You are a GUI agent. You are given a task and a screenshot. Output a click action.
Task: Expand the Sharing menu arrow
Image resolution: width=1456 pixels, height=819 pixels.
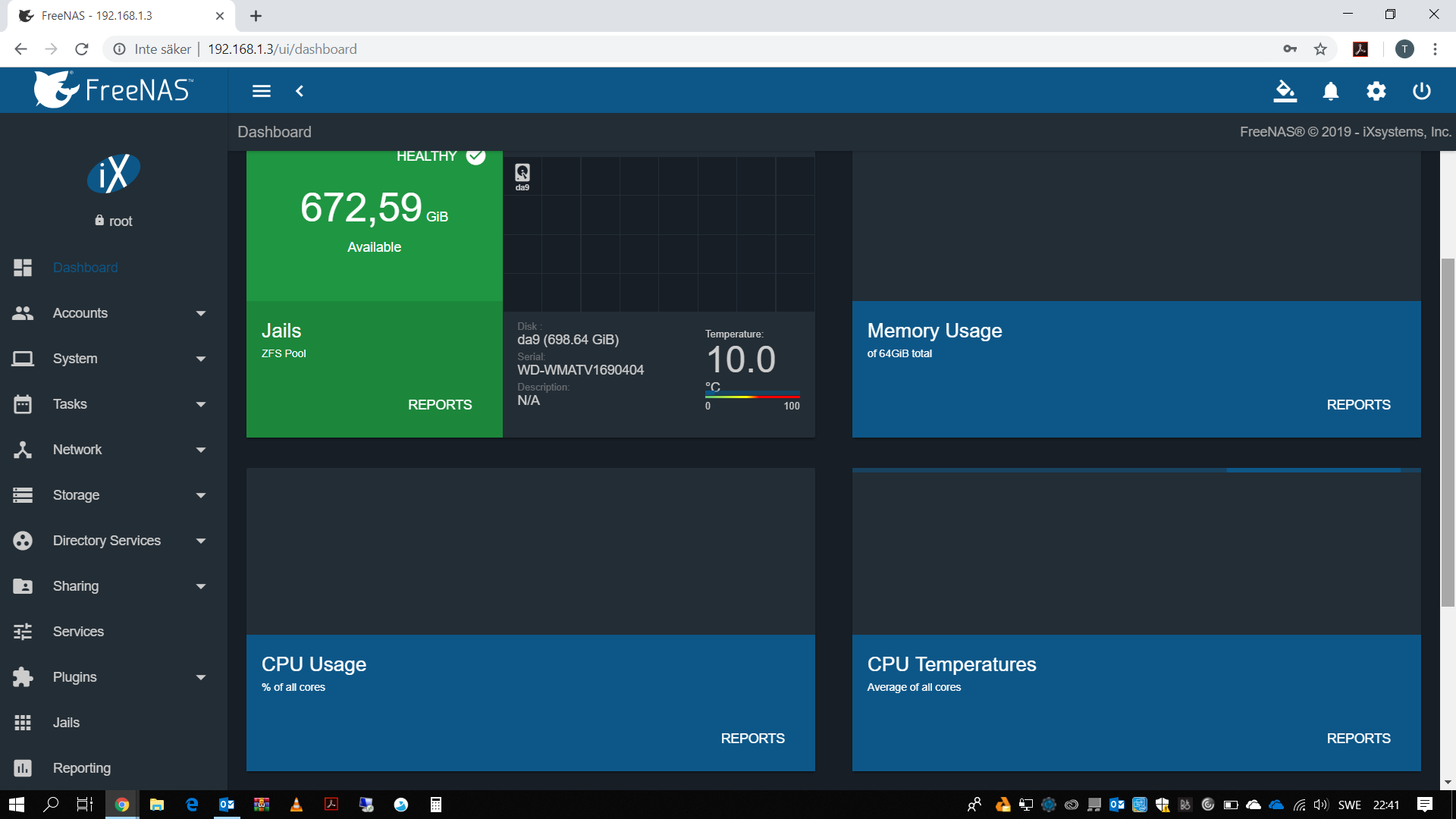[201, 586]
